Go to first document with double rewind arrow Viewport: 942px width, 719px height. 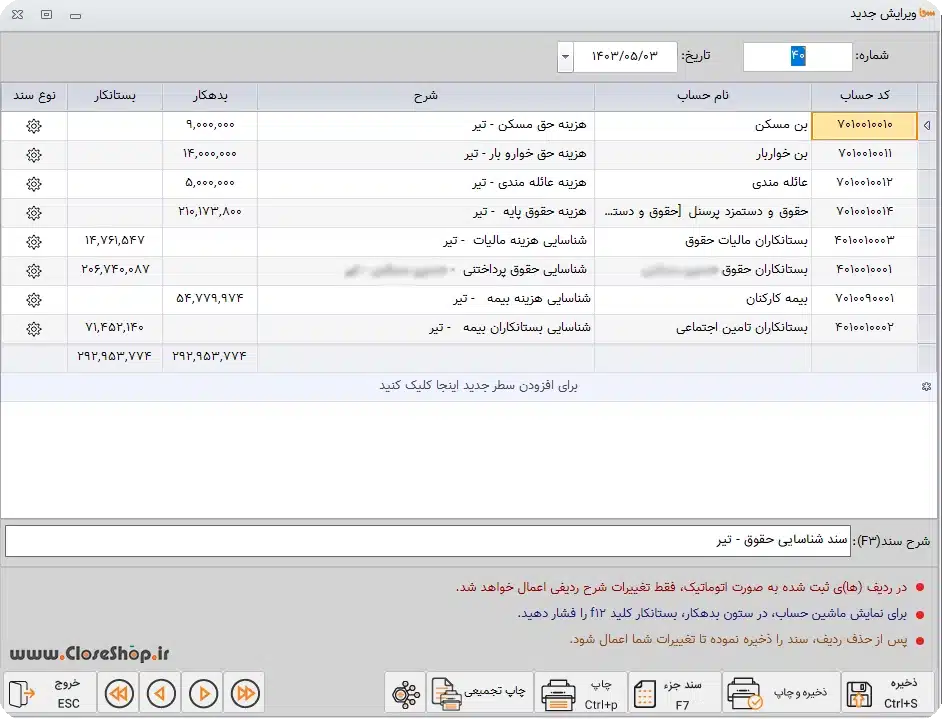[119, 694]
